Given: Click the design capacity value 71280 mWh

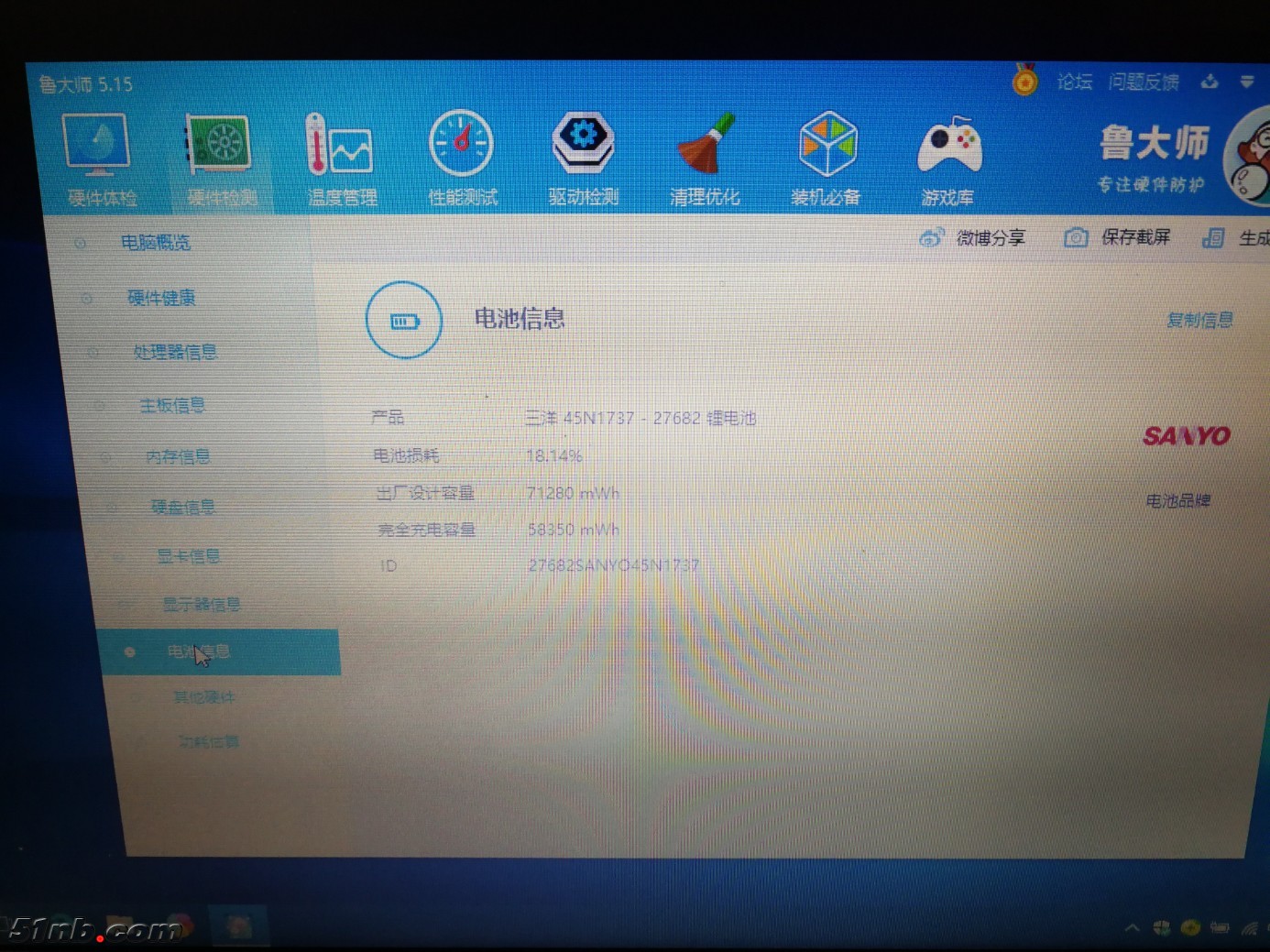Looking at the screenshot, I should point(573,493).
